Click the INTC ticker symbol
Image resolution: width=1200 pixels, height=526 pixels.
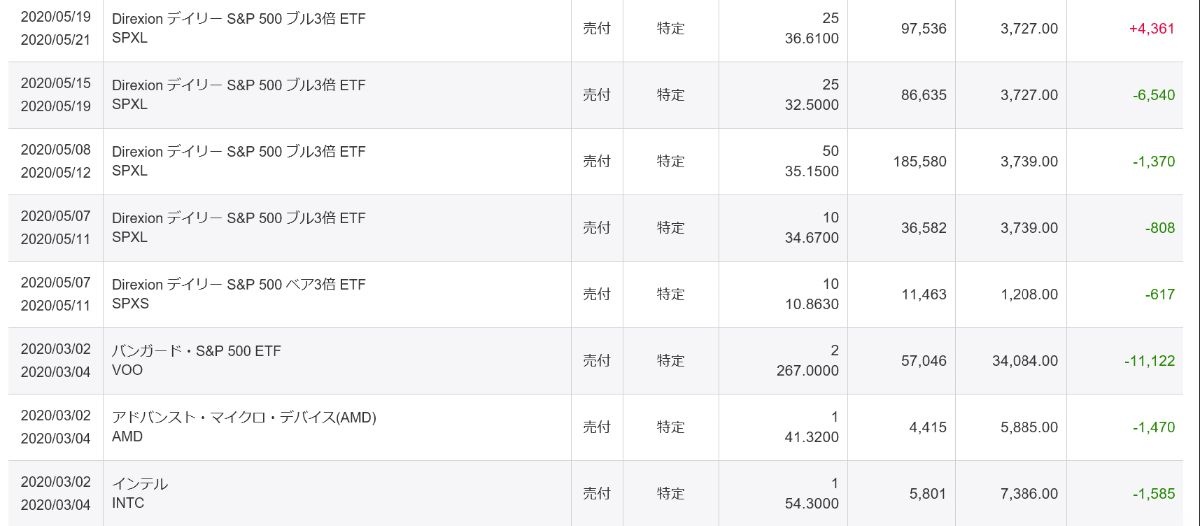[x=128, y=503]
